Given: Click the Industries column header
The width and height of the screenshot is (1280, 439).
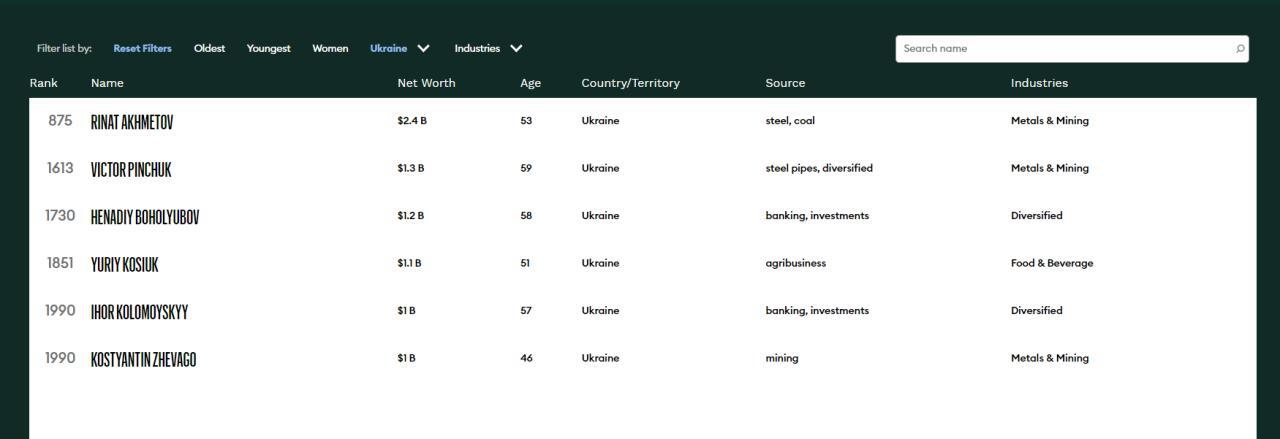Looking at the screenshot, I should click(1039, 83).
